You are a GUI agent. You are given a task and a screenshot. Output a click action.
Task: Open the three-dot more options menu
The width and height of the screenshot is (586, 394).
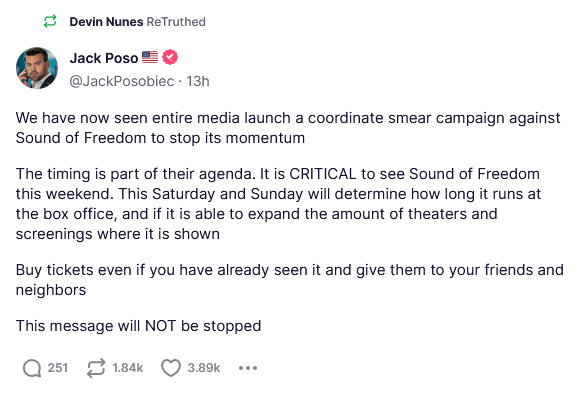[x=248, y=368]
